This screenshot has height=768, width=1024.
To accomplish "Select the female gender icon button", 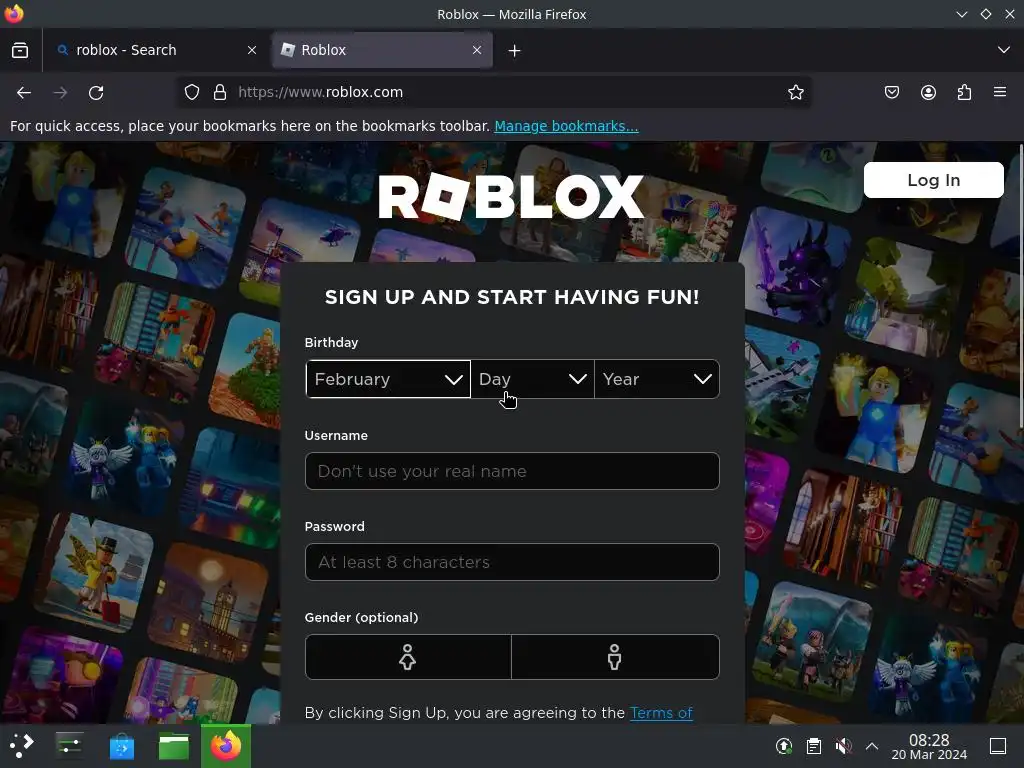I will coord(408,657).
